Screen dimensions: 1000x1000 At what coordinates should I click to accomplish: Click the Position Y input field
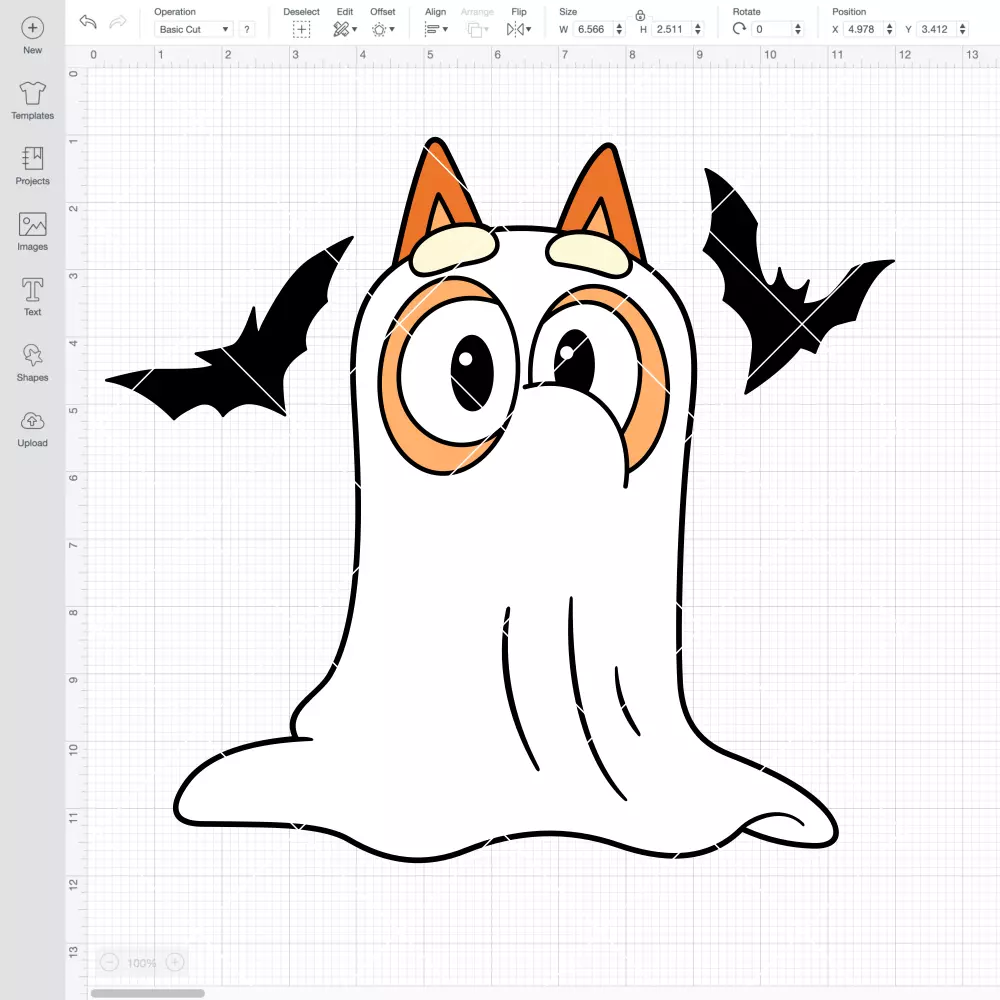tap(936, 29)
